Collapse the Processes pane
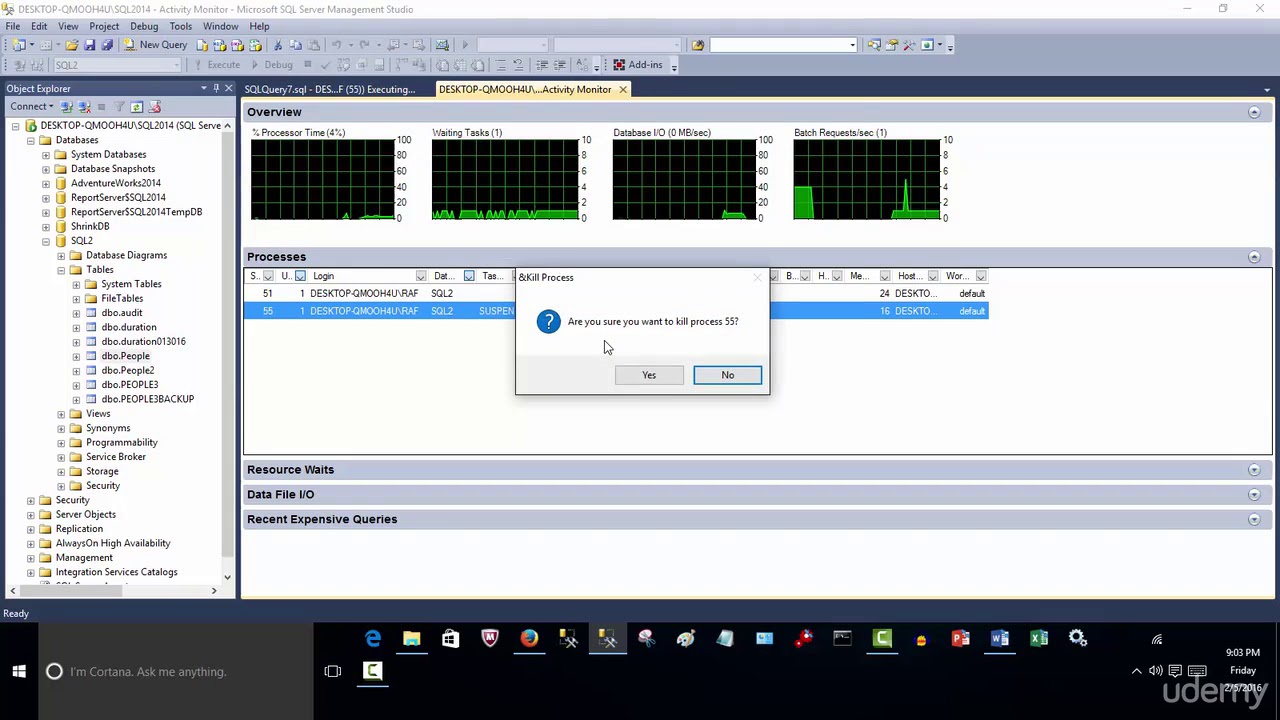Viewport: 1280px width, 720px height. tap(1254, 257)
